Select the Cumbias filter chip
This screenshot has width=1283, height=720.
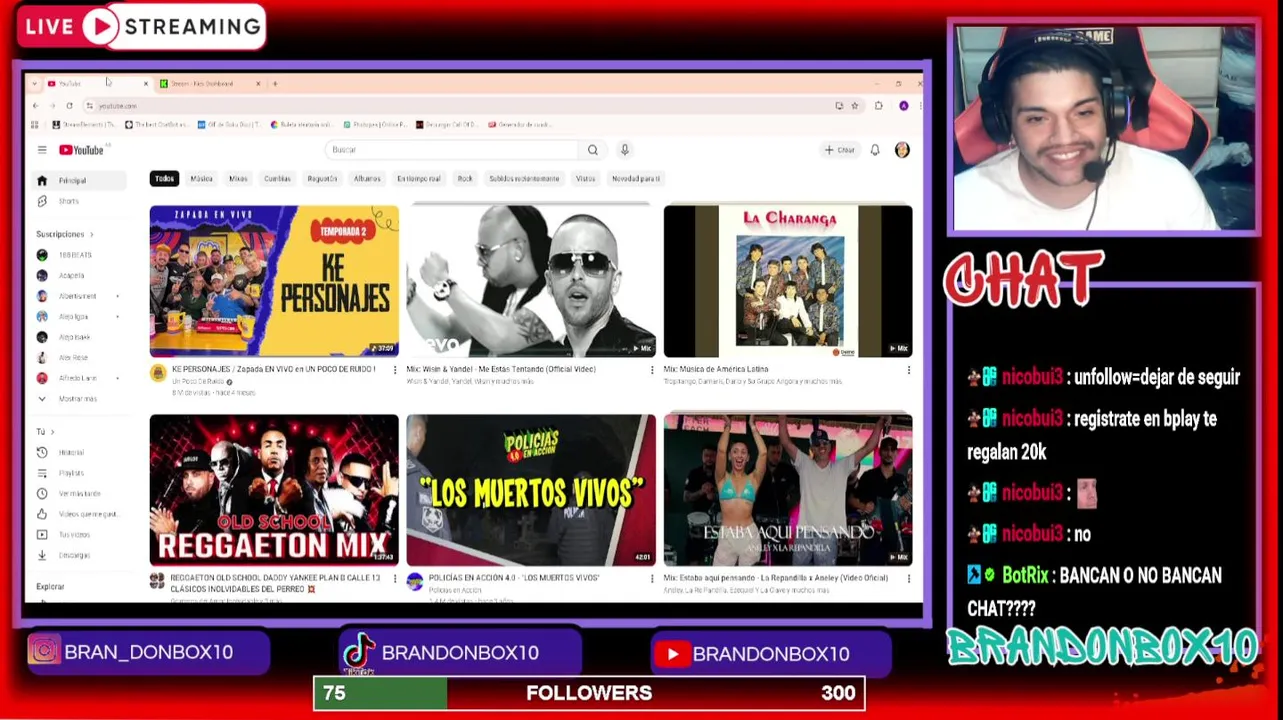277,179
